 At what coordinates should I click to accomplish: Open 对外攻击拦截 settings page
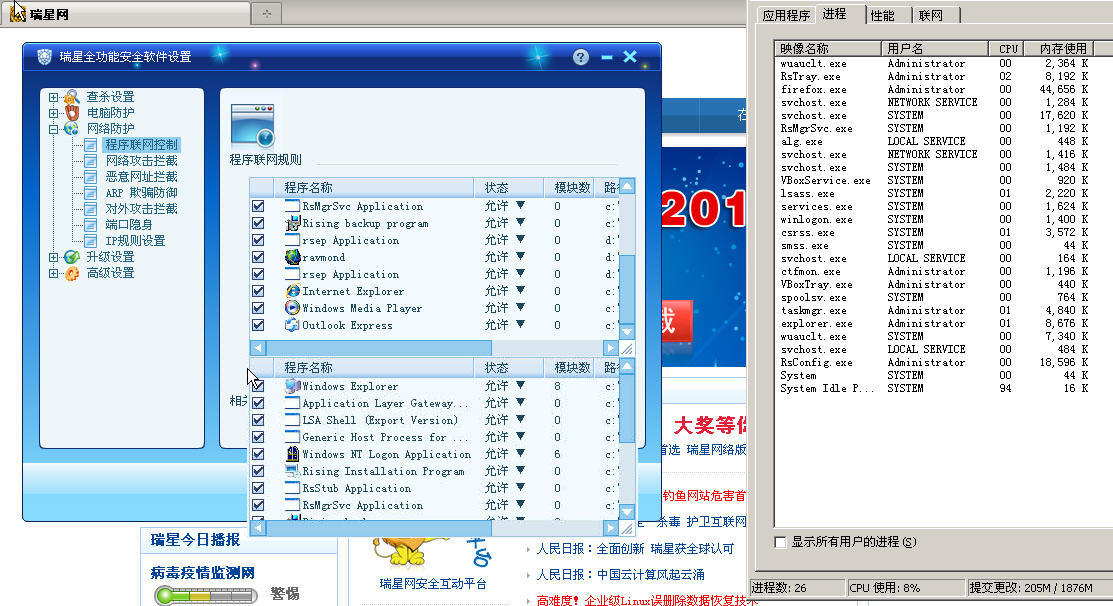(141, 209)
